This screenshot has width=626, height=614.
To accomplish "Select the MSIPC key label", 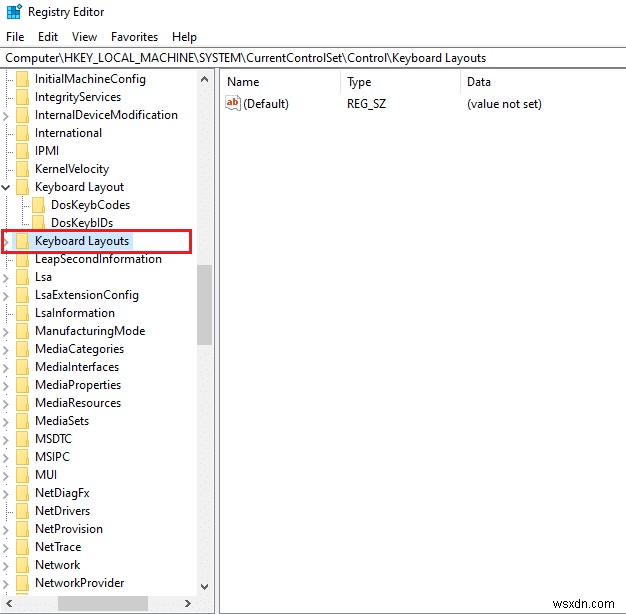I will coord(52,457).
